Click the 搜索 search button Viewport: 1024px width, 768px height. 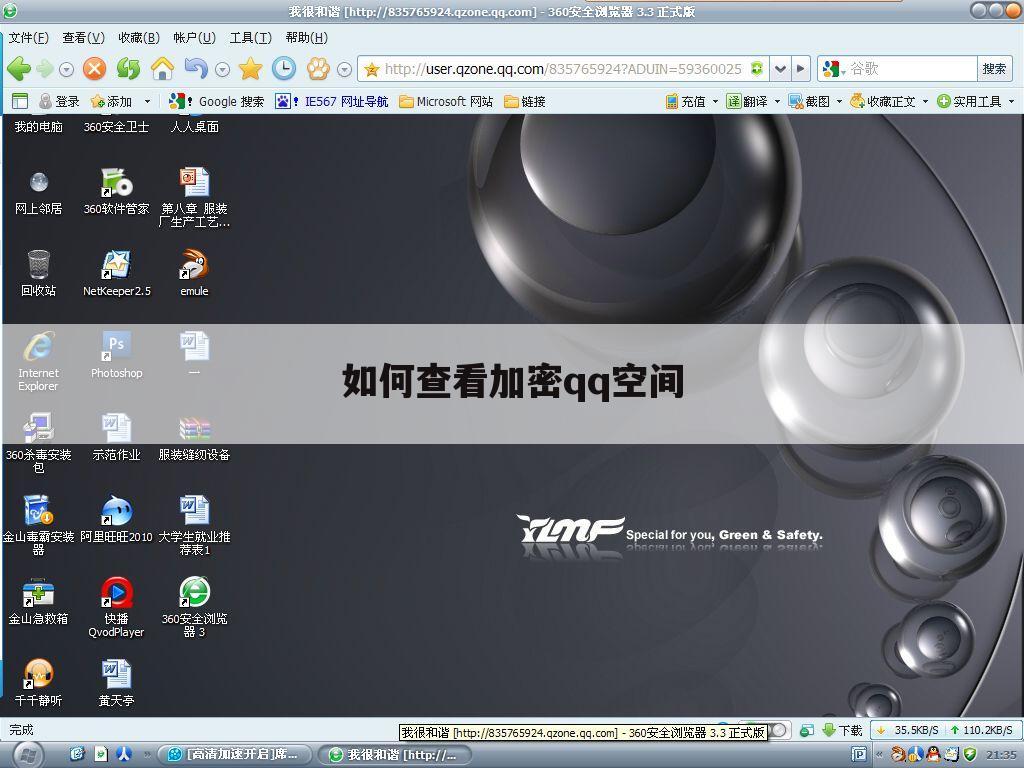(x=995, y=69)
